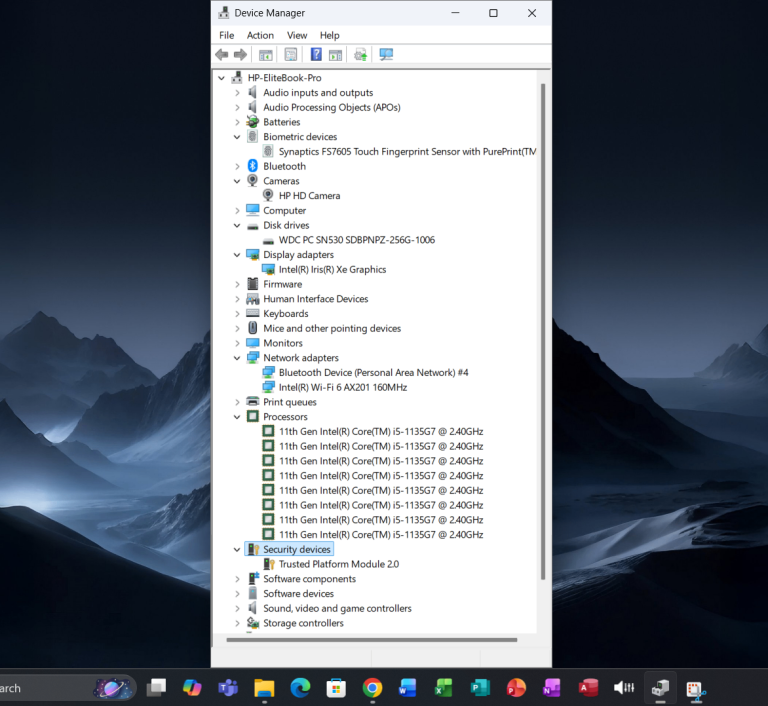Open File Explorer from the taskbar
The image size is (768, 706).
click(264, 688)
